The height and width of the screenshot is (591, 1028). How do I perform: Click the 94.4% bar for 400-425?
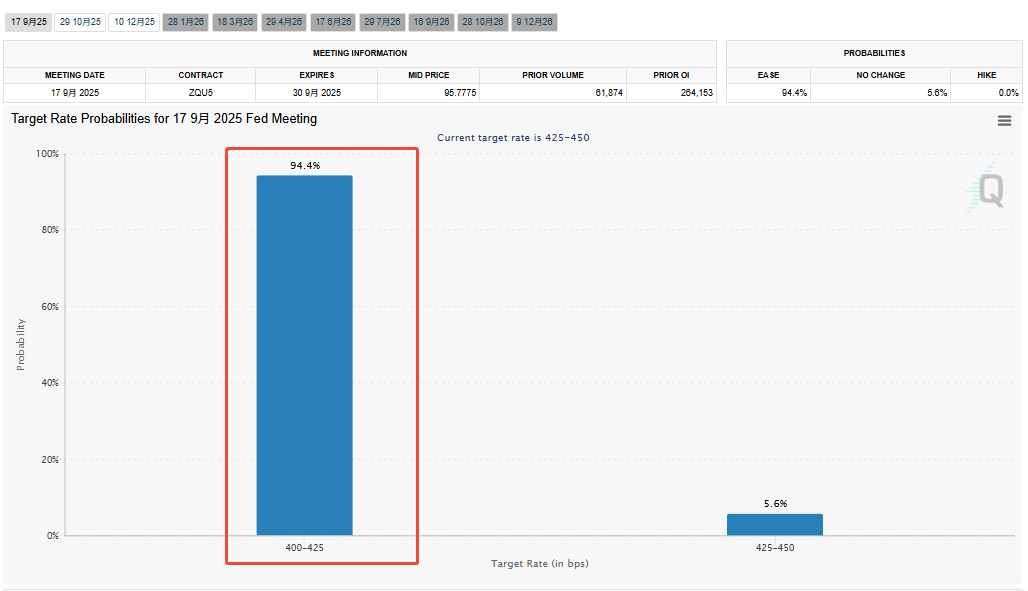click(x=304, y=355)
